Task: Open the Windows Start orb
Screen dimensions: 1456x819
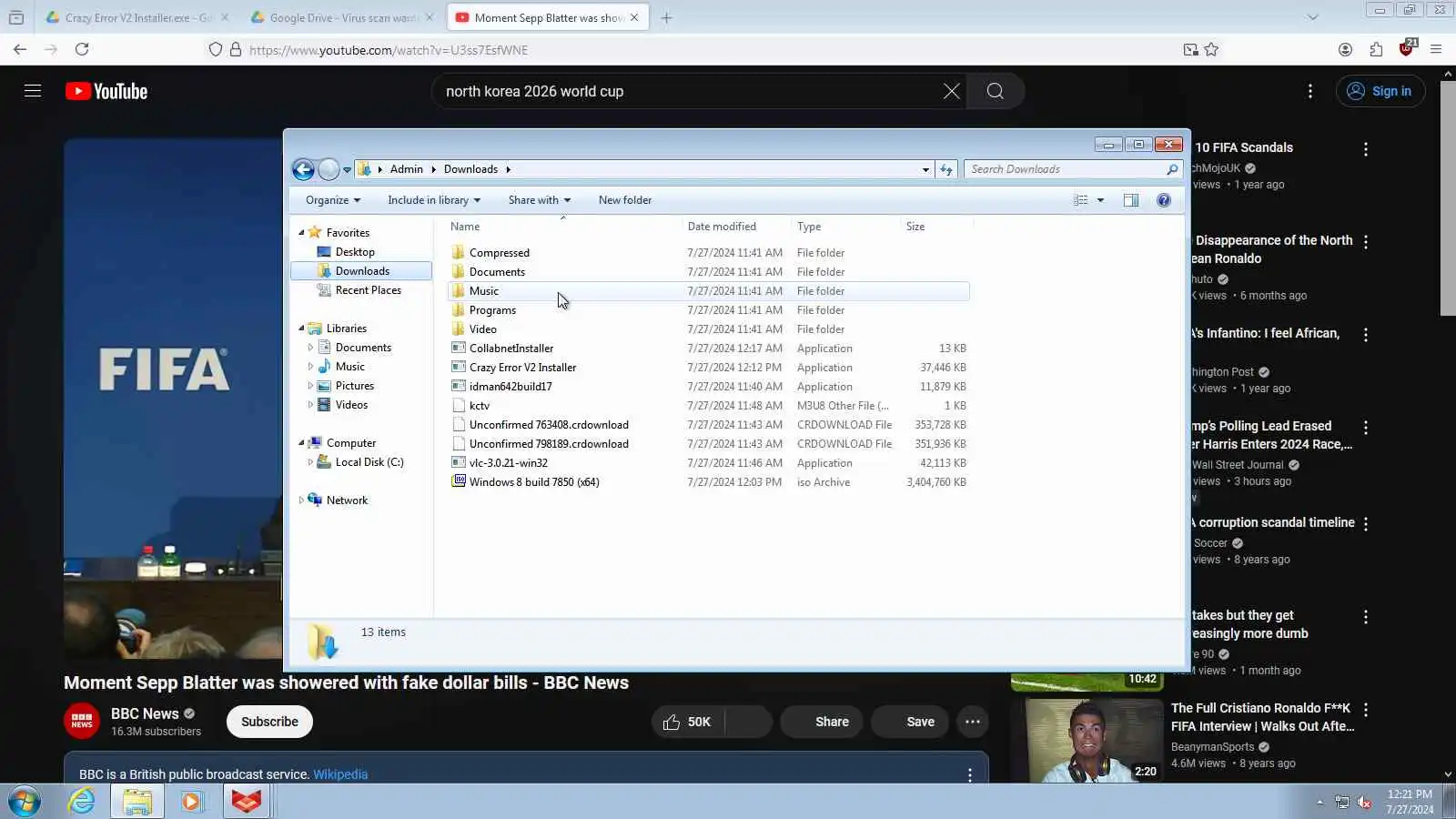Action: (x=25, y=802)
